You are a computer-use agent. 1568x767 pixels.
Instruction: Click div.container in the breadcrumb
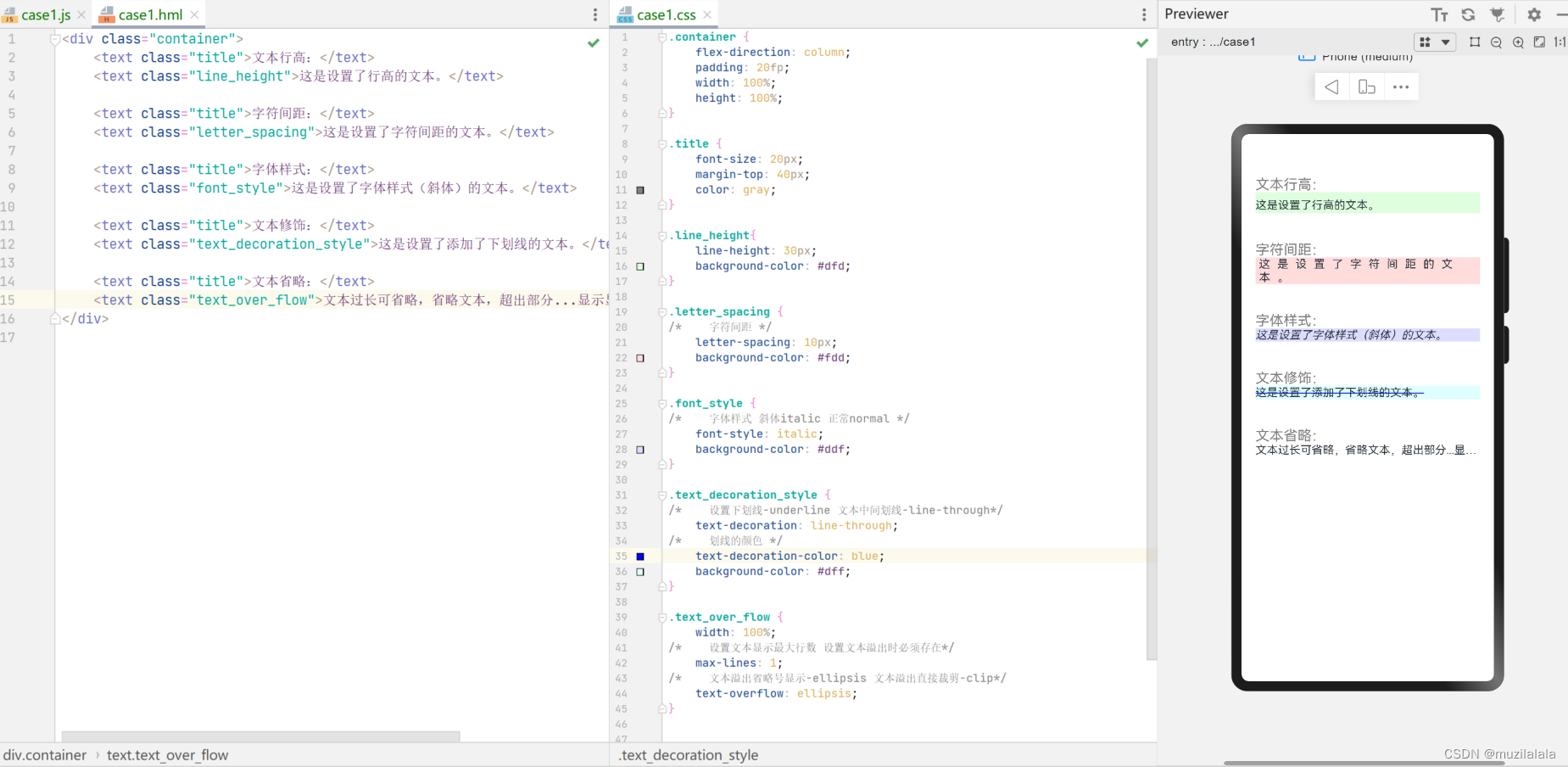(45, 755)
